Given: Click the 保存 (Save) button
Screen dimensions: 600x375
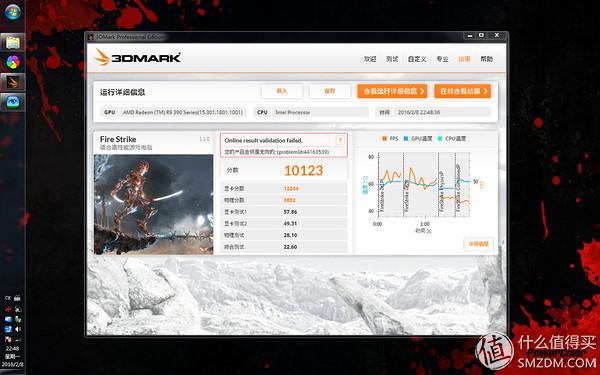Looking at the screenshot, I should click(x=330, y=91).
